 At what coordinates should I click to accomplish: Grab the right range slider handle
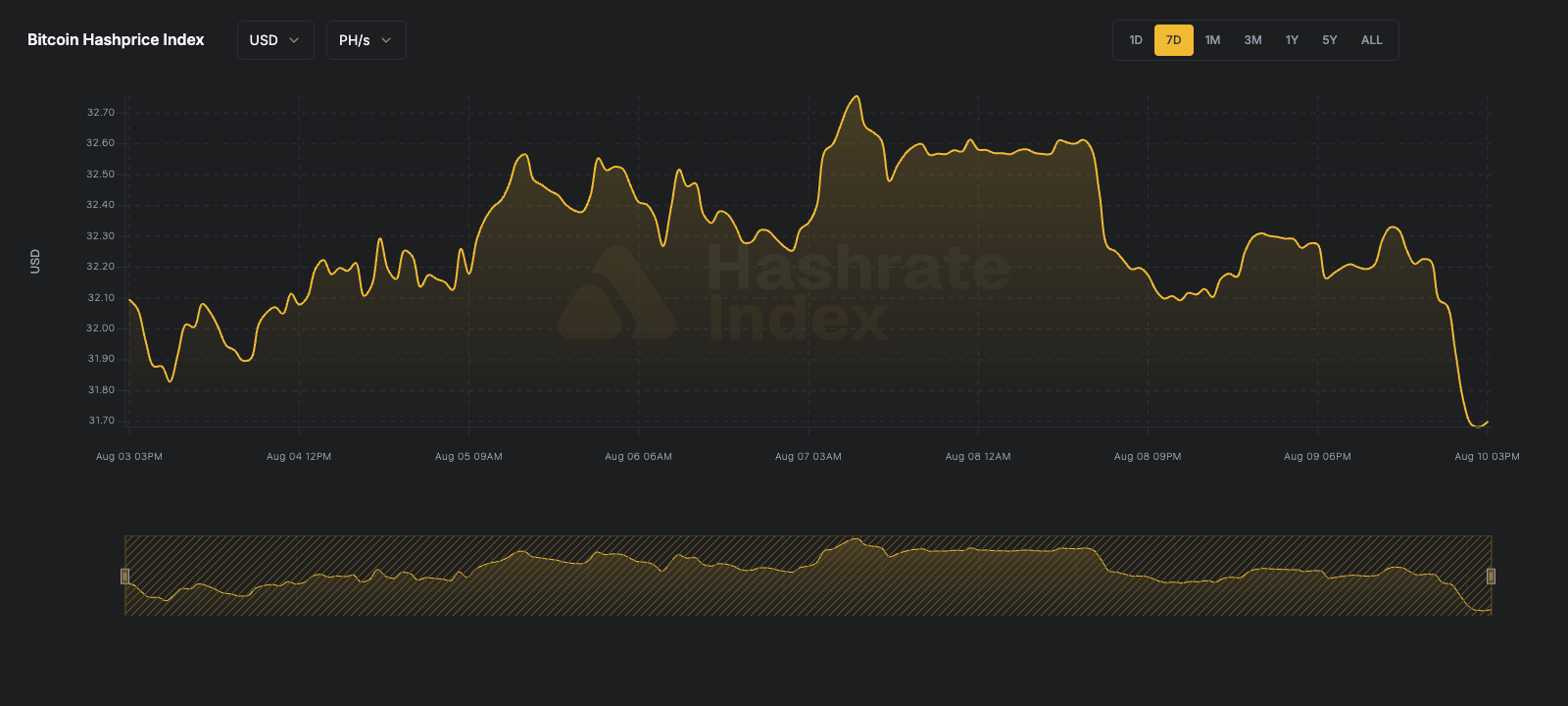1491,576
